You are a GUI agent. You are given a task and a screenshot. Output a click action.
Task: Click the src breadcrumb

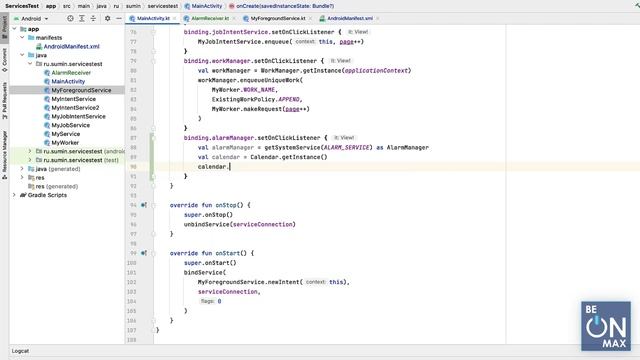pyautogui.click(x=67, y=6)
